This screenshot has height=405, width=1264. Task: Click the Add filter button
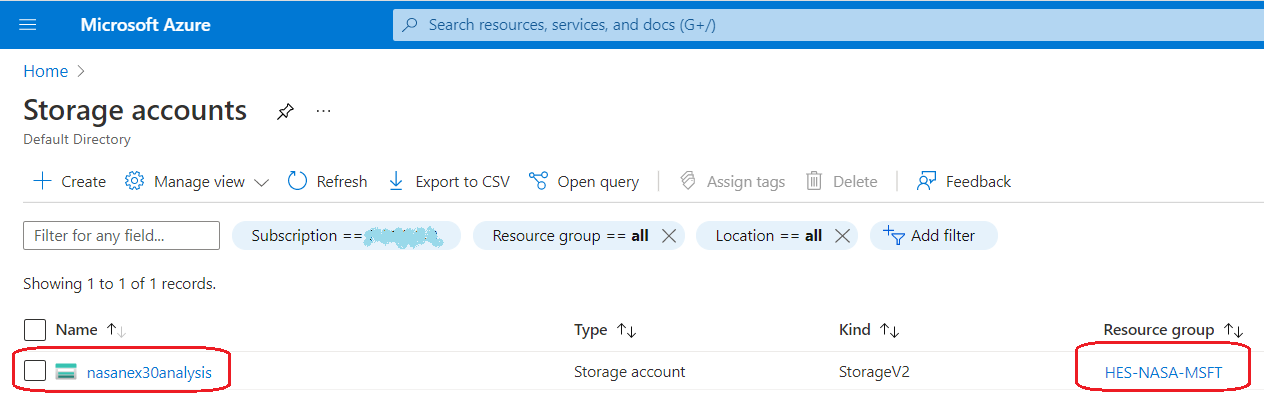pyautogui.click(x=934, y=236)
